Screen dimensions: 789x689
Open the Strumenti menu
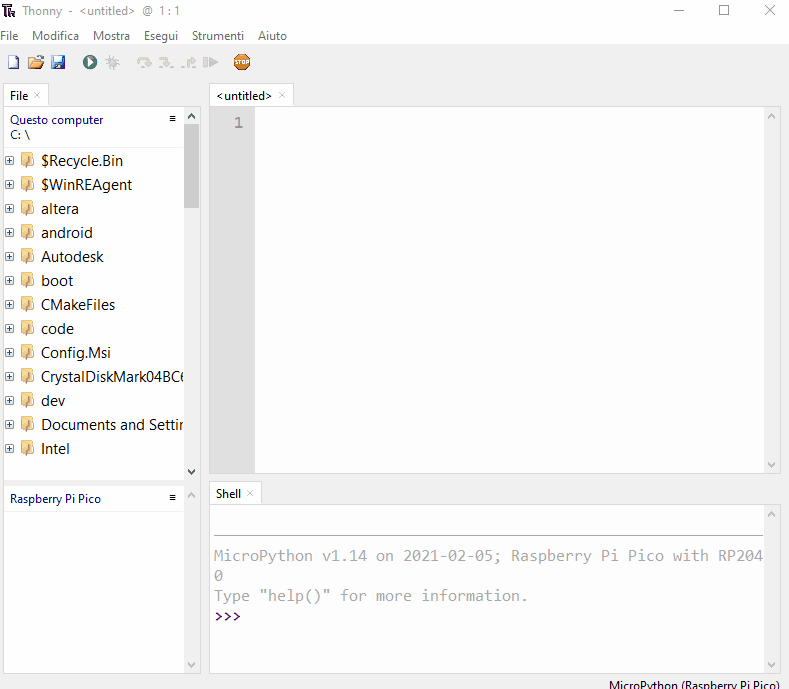[x=217, y=36]
